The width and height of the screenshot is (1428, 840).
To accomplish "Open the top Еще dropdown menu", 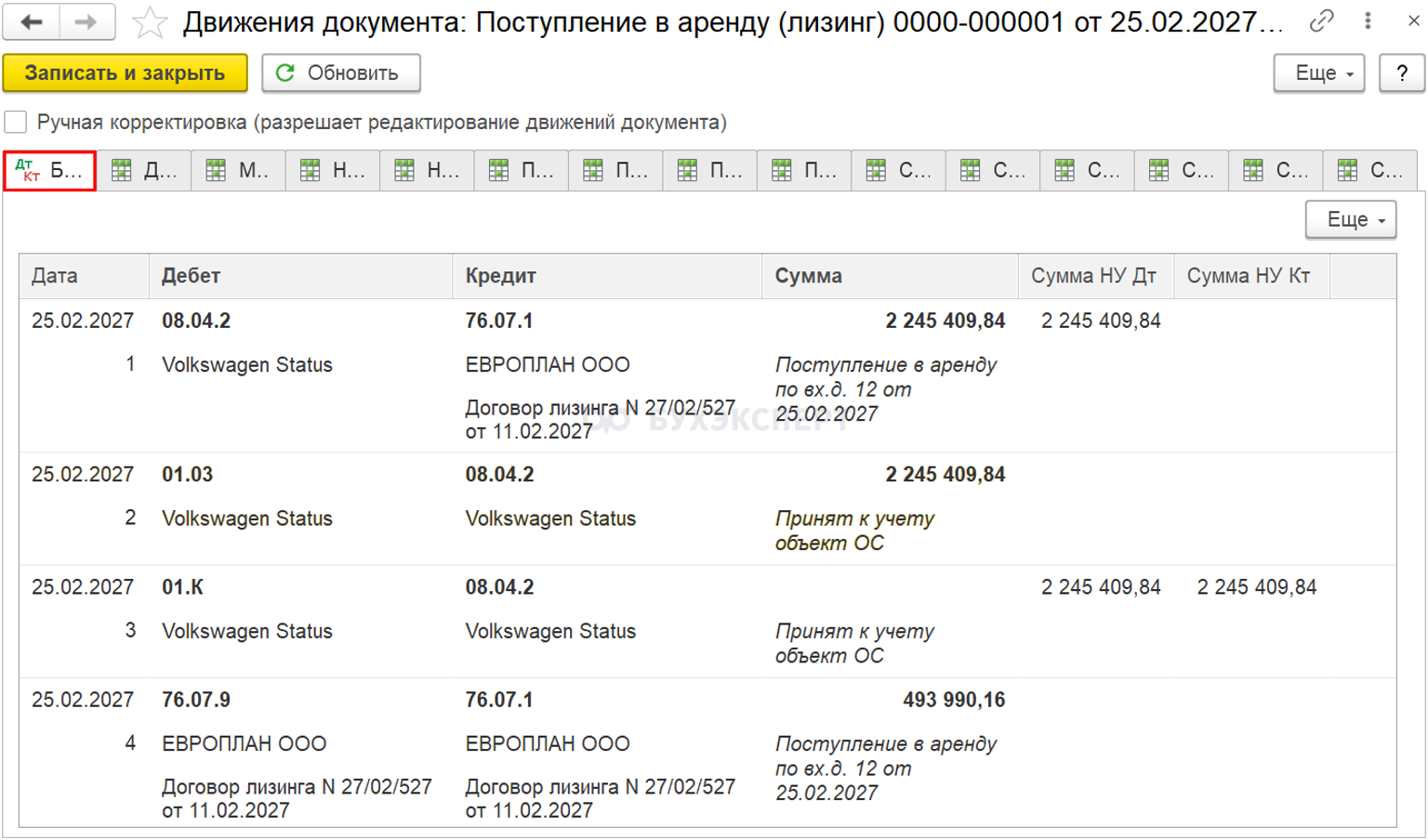I will click(1318, 72).
